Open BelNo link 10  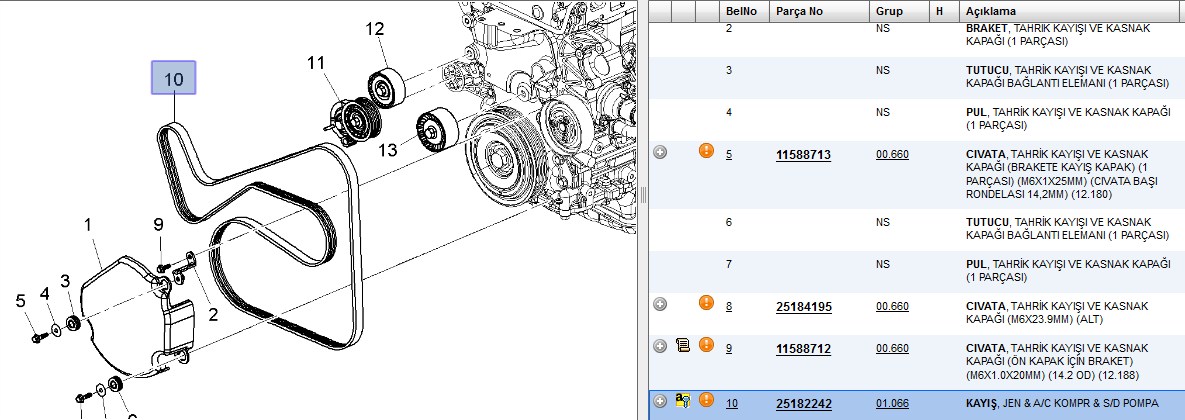732,403
